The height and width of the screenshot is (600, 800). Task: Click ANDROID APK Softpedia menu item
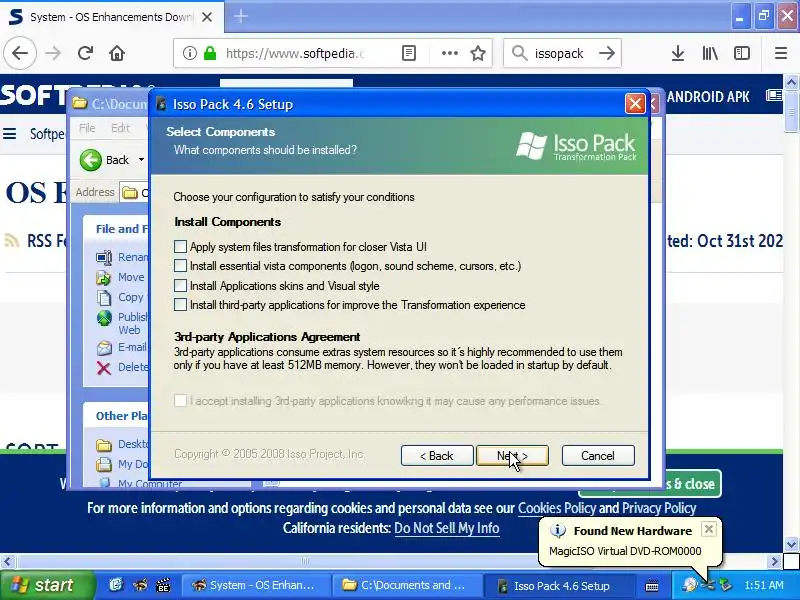tap(708, 97)
